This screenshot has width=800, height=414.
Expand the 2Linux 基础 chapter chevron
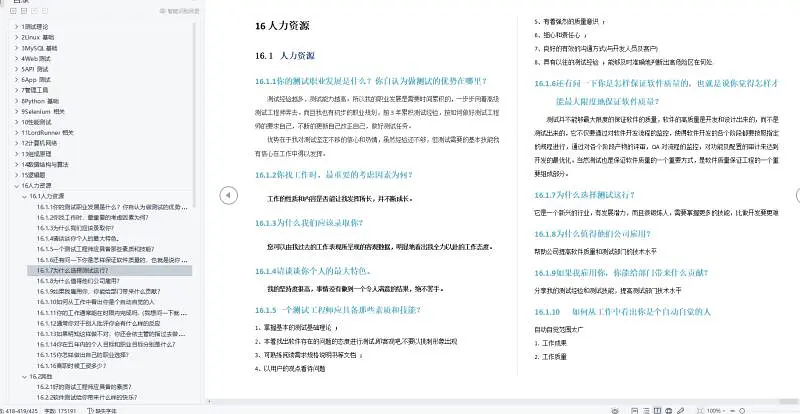pos(16,37)
